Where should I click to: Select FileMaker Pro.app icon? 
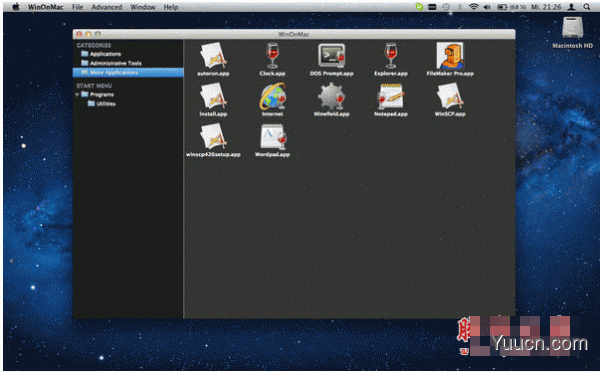click(x=450, y=55)
